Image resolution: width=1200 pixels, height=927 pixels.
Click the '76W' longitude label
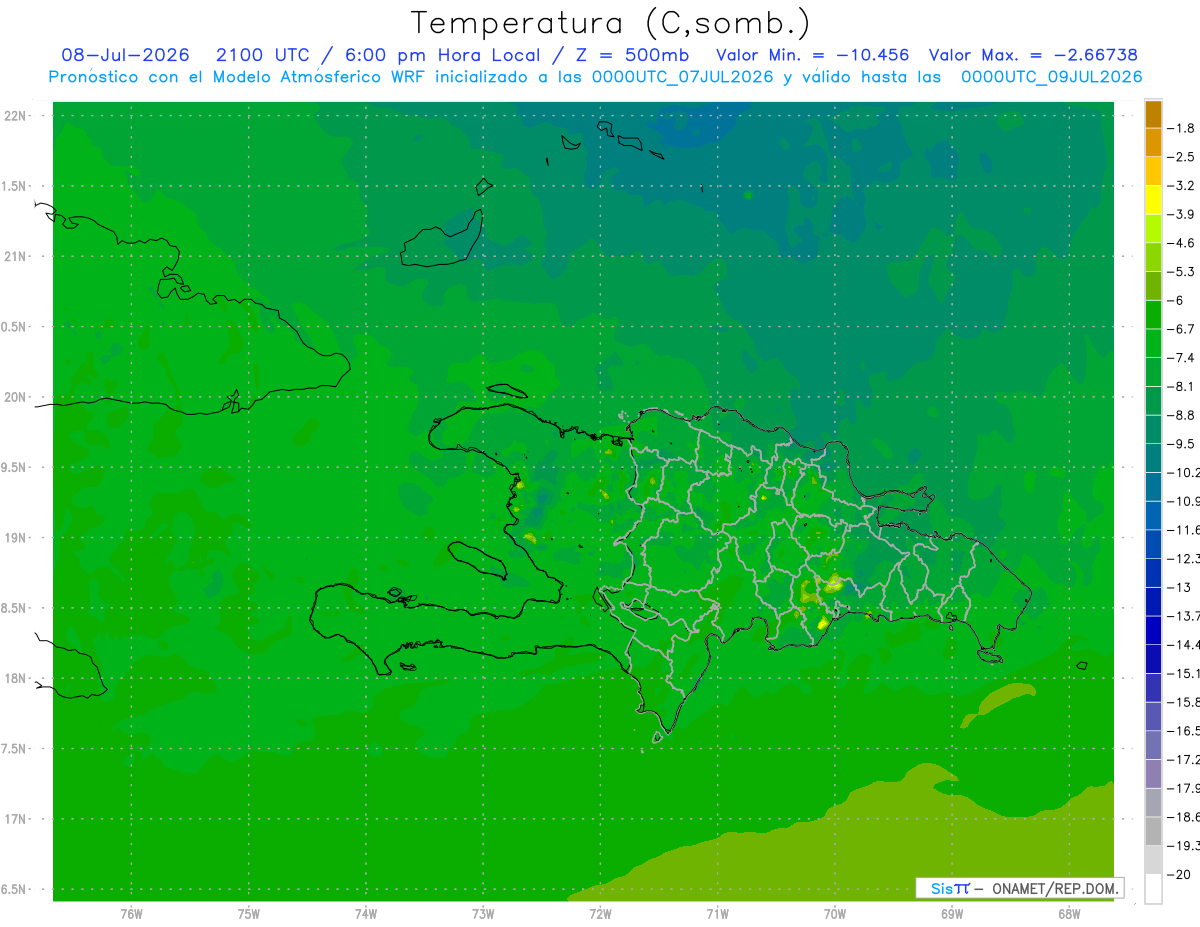tap(131, 914)
